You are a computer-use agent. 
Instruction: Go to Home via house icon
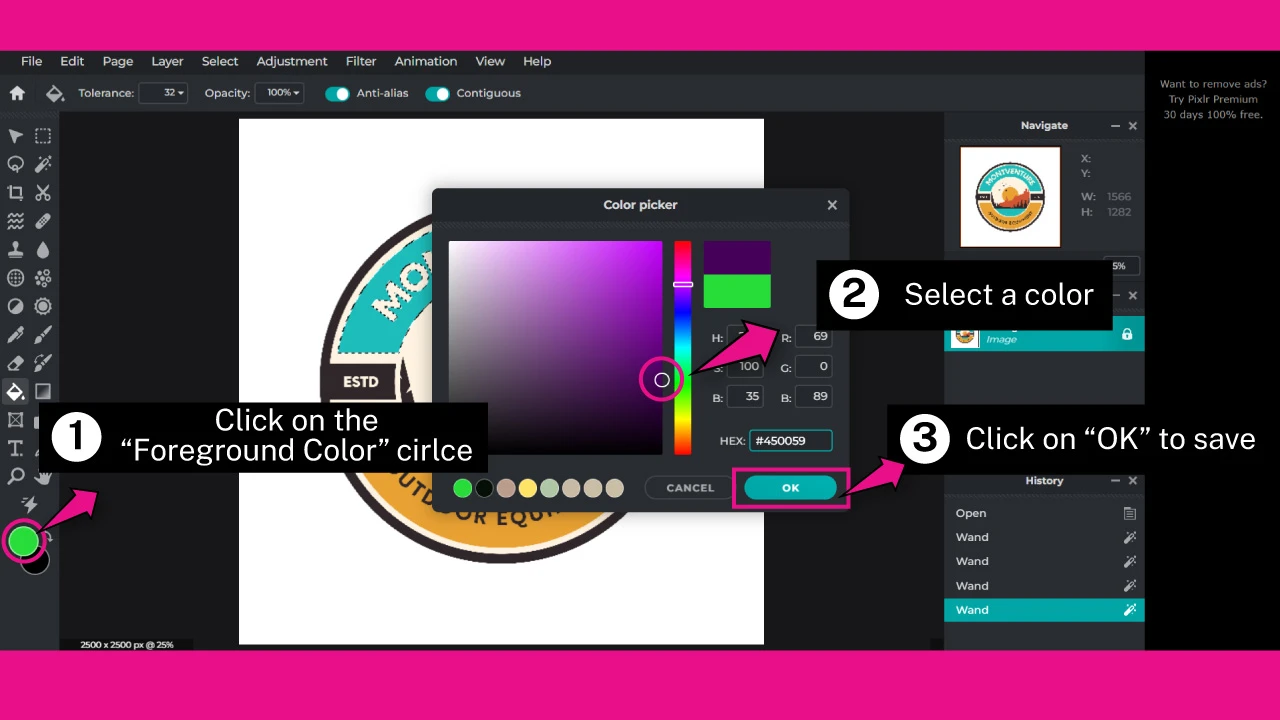(x=17, y=93)
